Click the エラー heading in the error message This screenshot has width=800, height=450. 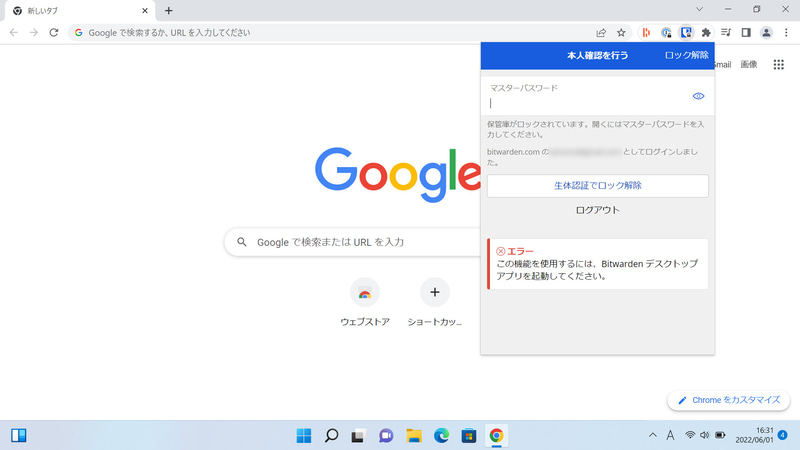[x=520, y=251]
